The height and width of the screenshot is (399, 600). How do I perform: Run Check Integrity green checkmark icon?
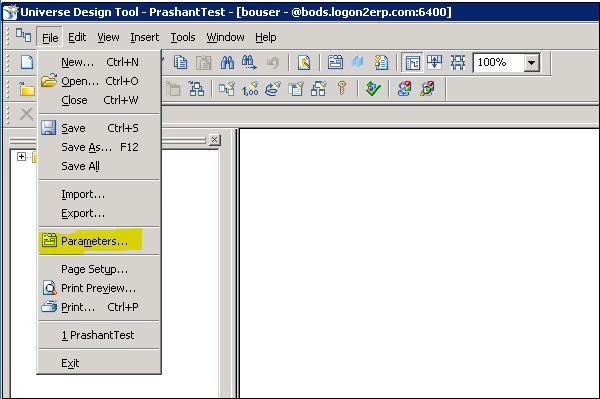click(x=373, y=89)
